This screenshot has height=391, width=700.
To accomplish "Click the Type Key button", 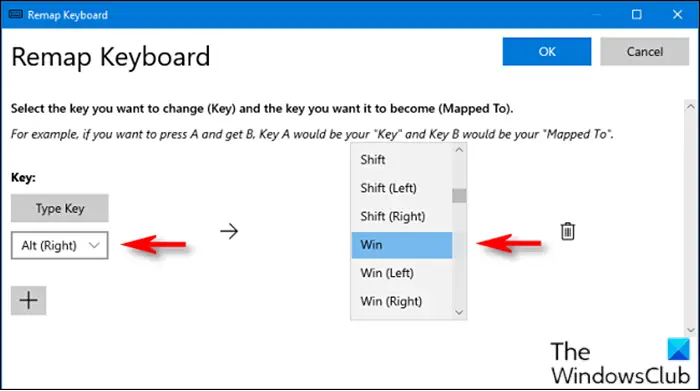I will (59, 208).
